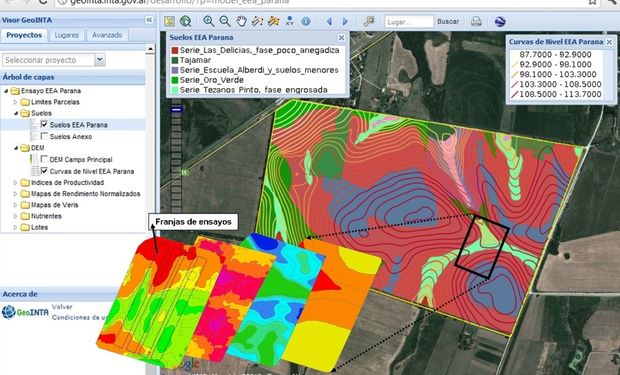Select the zoom in magnifier tool
This screenshot has height=375, width=620.
click(x=208, y=21)
